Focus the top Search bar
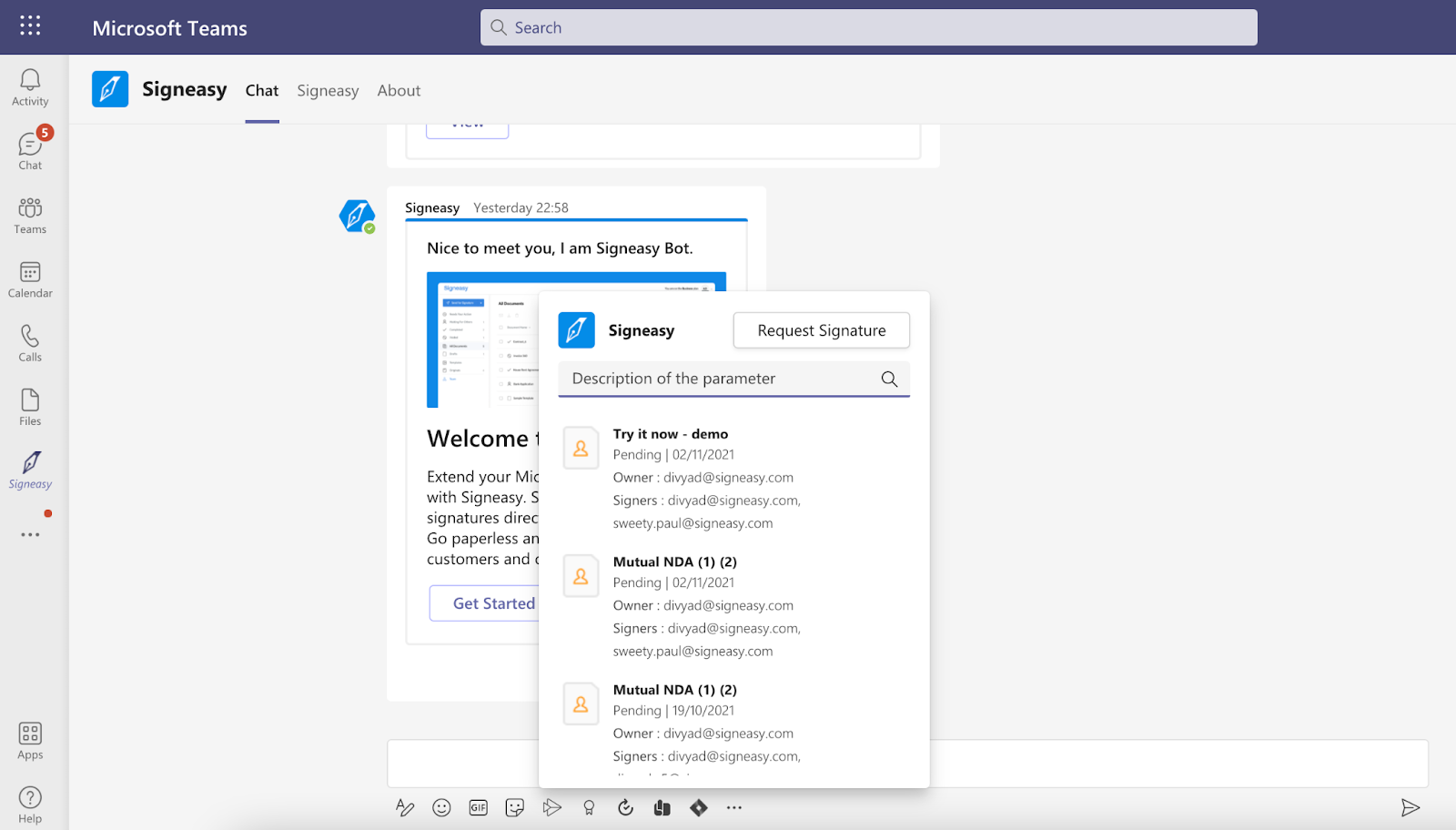Viewport: 1456px width, 830px height. (x=869, y=27)
